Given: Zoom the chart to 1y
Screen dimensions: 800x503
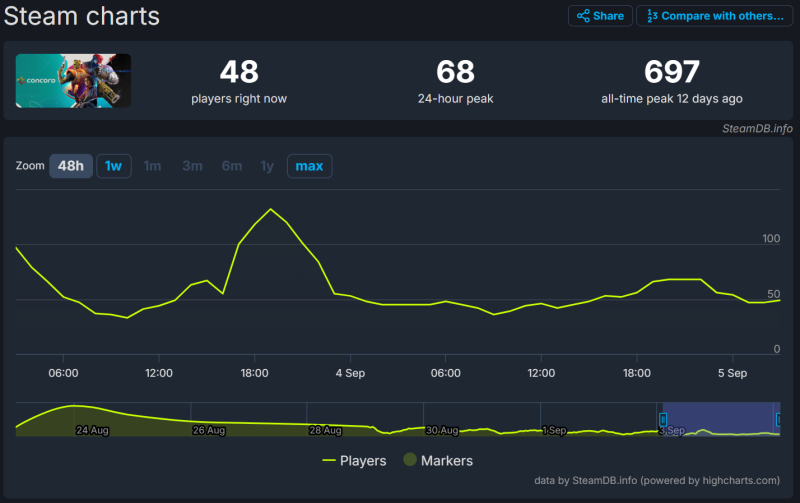Looking at the screenshot, I should pos(267,166).
